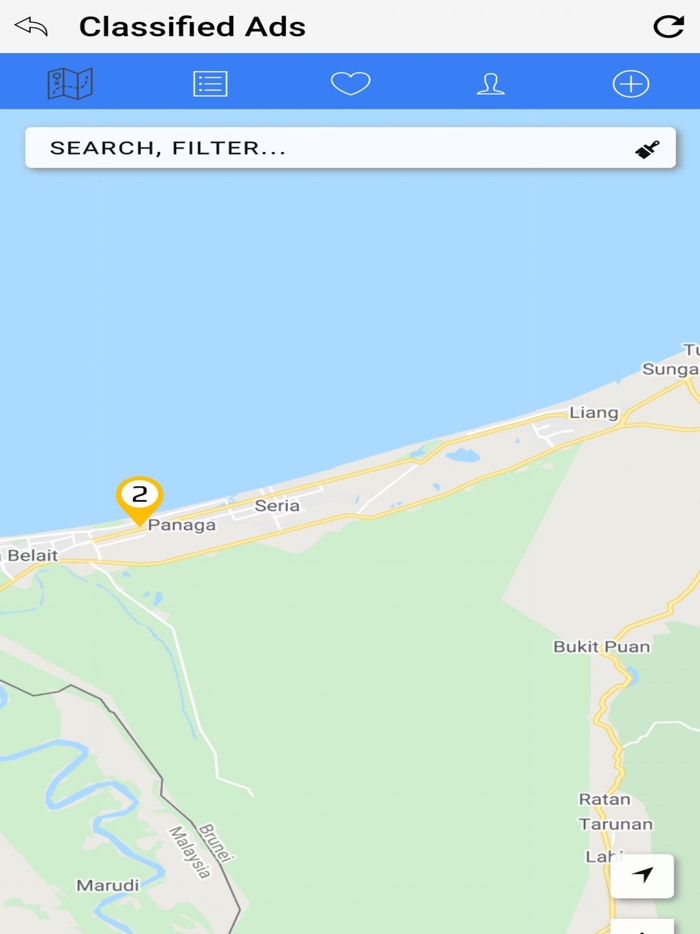Tap the Tarunan place label
Viewport: 700px width, 934px height.
click(616, 824)
